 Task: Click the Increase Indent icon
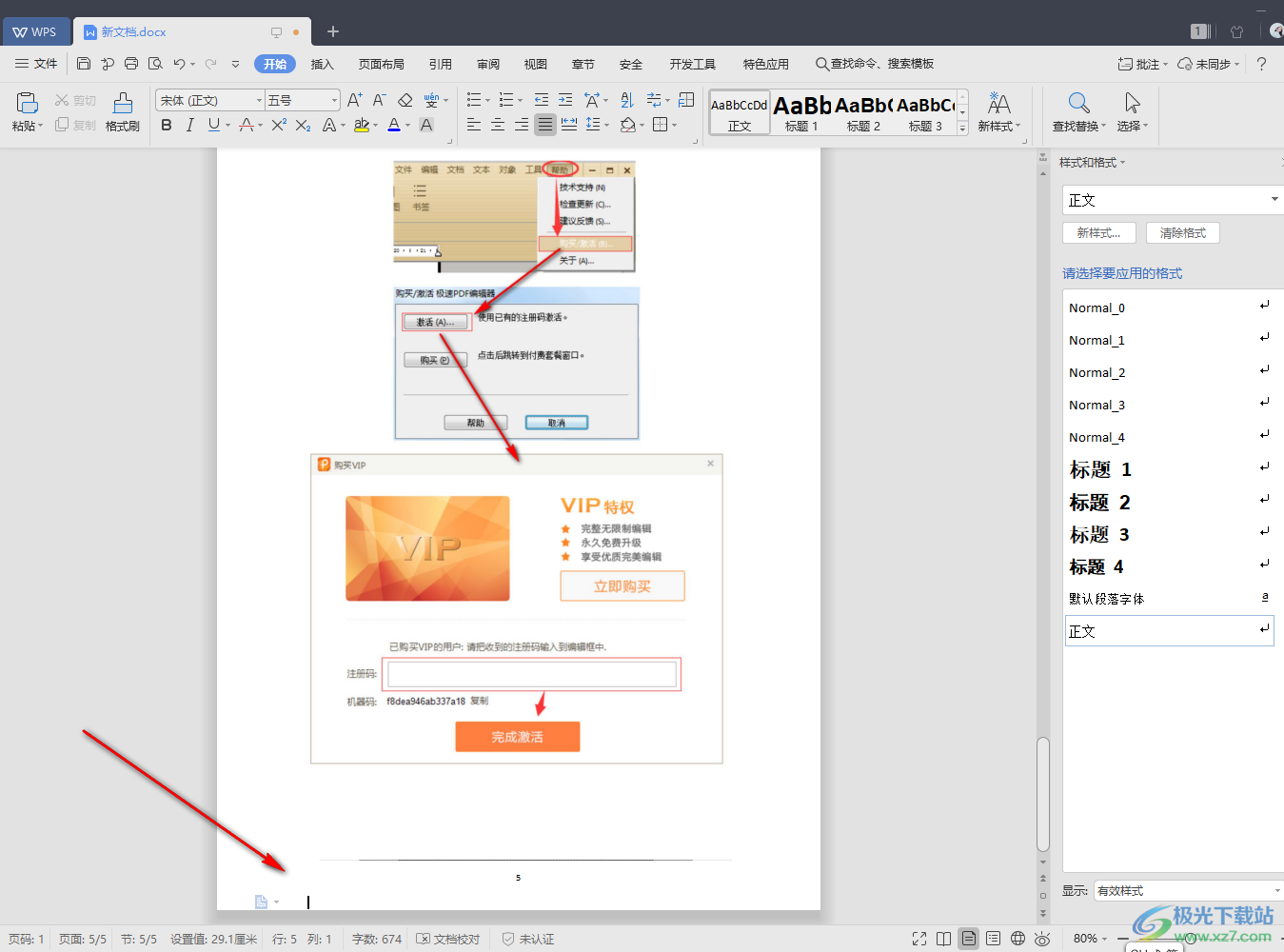565,100
